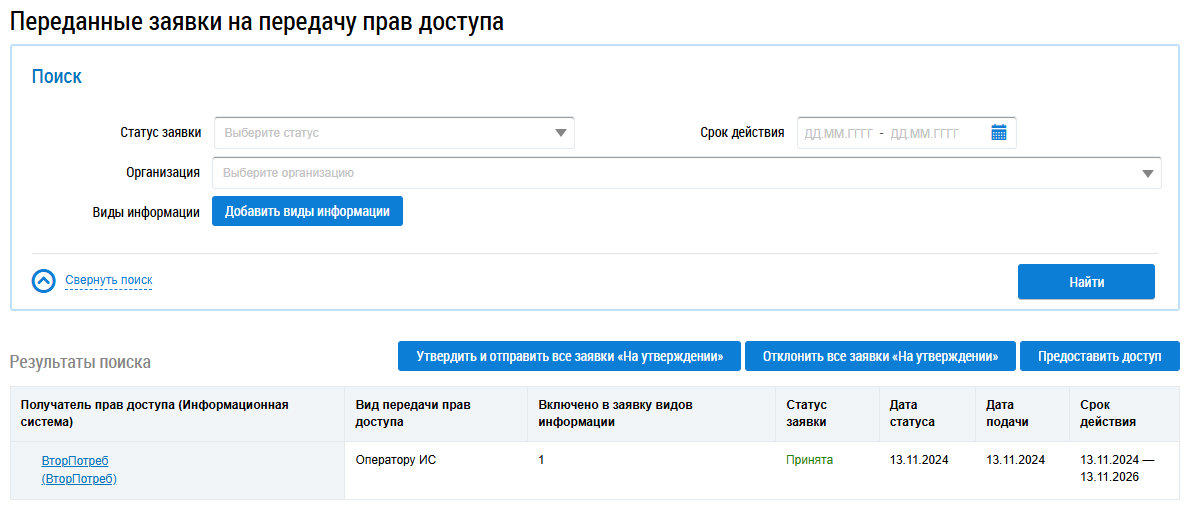The width and height of the screenshot is (1188, 511).
Task: Expand the Организация dropdown arrow
Action: click(x=1148, y=173)
